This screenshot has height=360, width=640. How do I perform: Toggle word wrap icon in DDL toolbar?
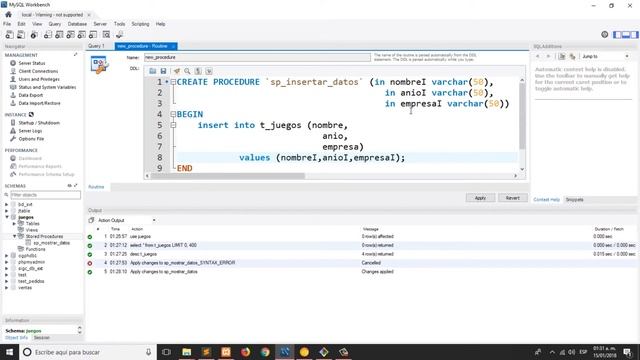click(209, 71)
